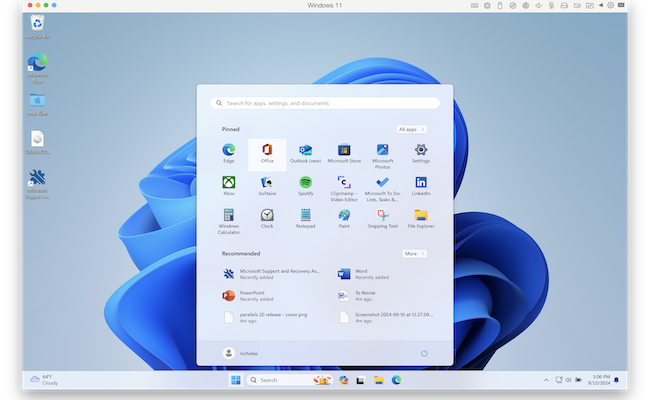The width and height of the screenshot is (650, 400).
Task: Click the Start menu power button
Action: pyautogui.click(x=424, y=353)
